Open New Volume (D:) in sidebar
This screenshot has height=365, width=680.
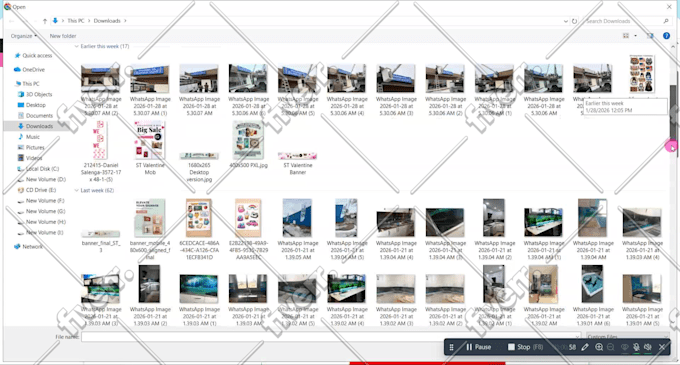click(x=42, y=179)
